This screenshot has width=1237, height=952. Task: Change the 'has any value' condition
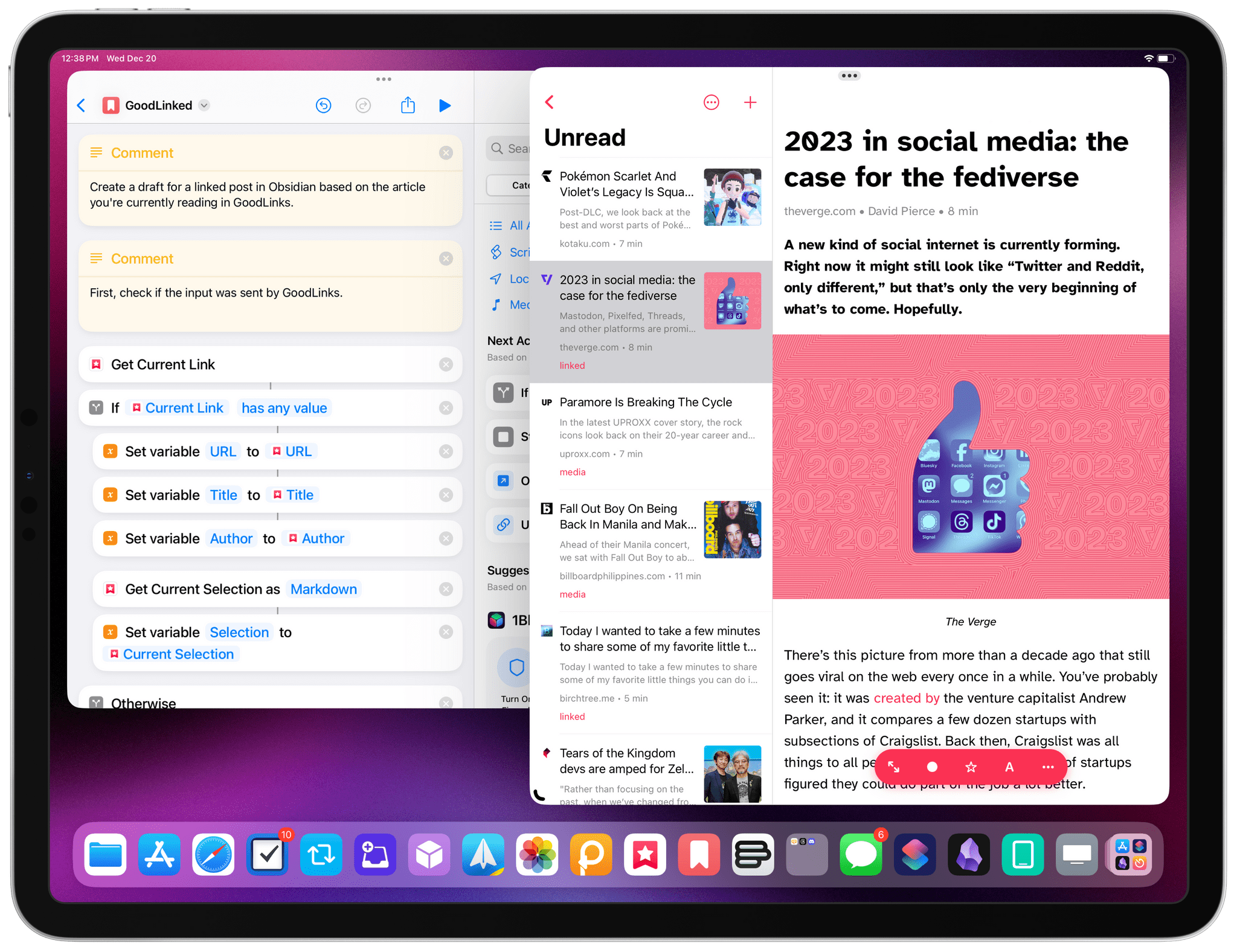pos(284,408)
